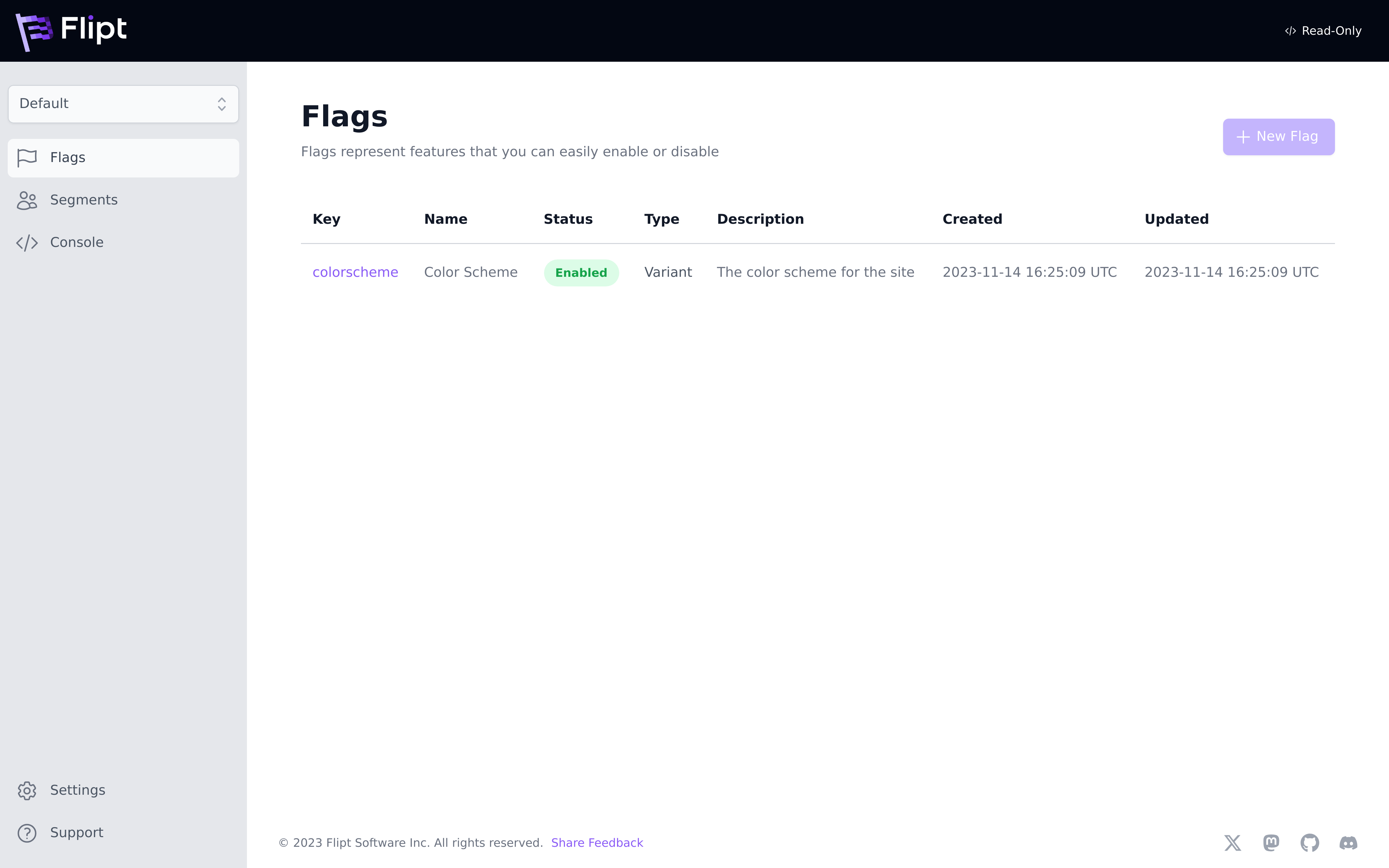Click the namespace selector chevron arrows
This screenshot has width=1389, height=868.
(222, 104)
